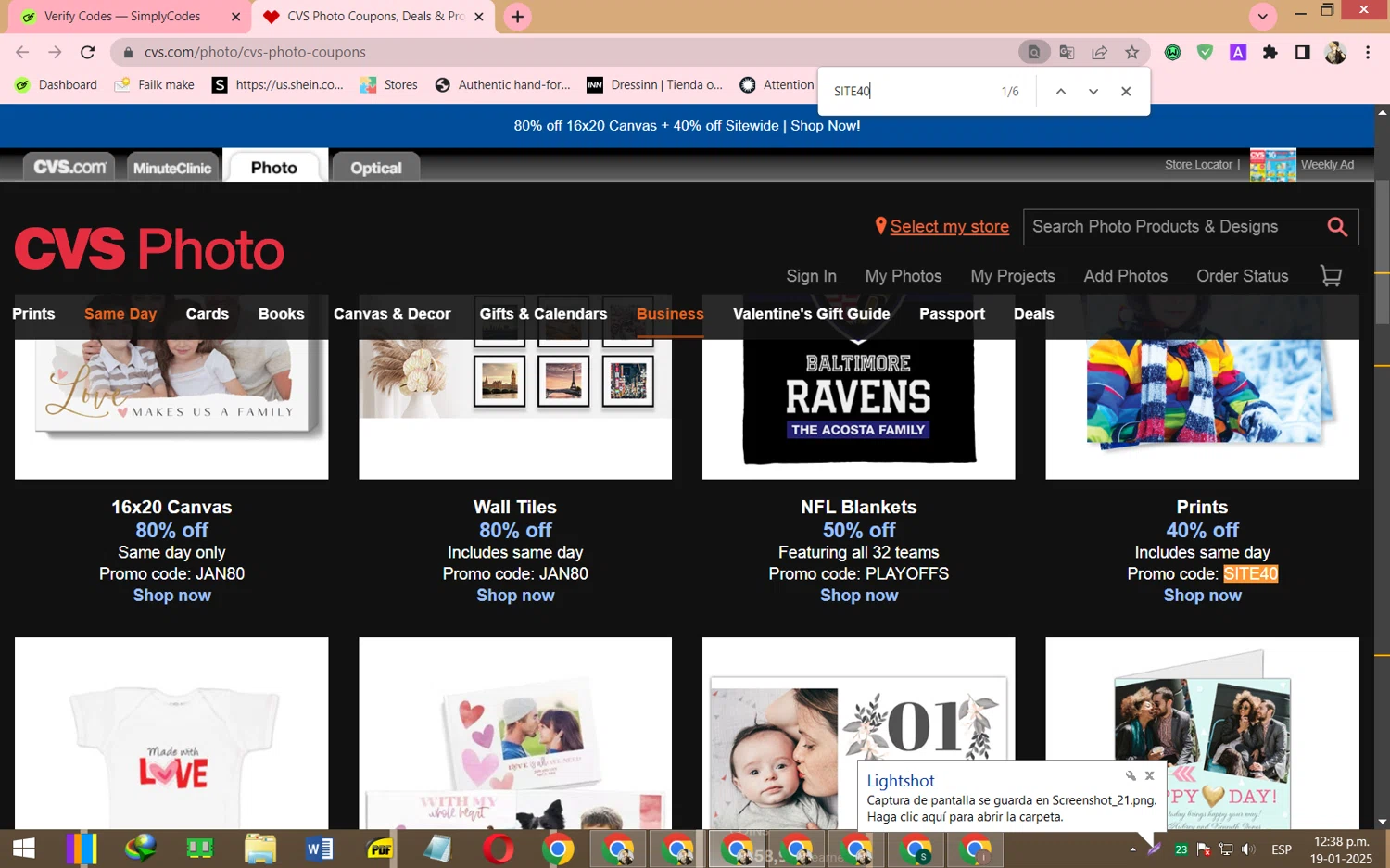Show hidden system tray icons
This screenshot has width=1390, height=868.
pyautogui.click(x=1132, y=849)
